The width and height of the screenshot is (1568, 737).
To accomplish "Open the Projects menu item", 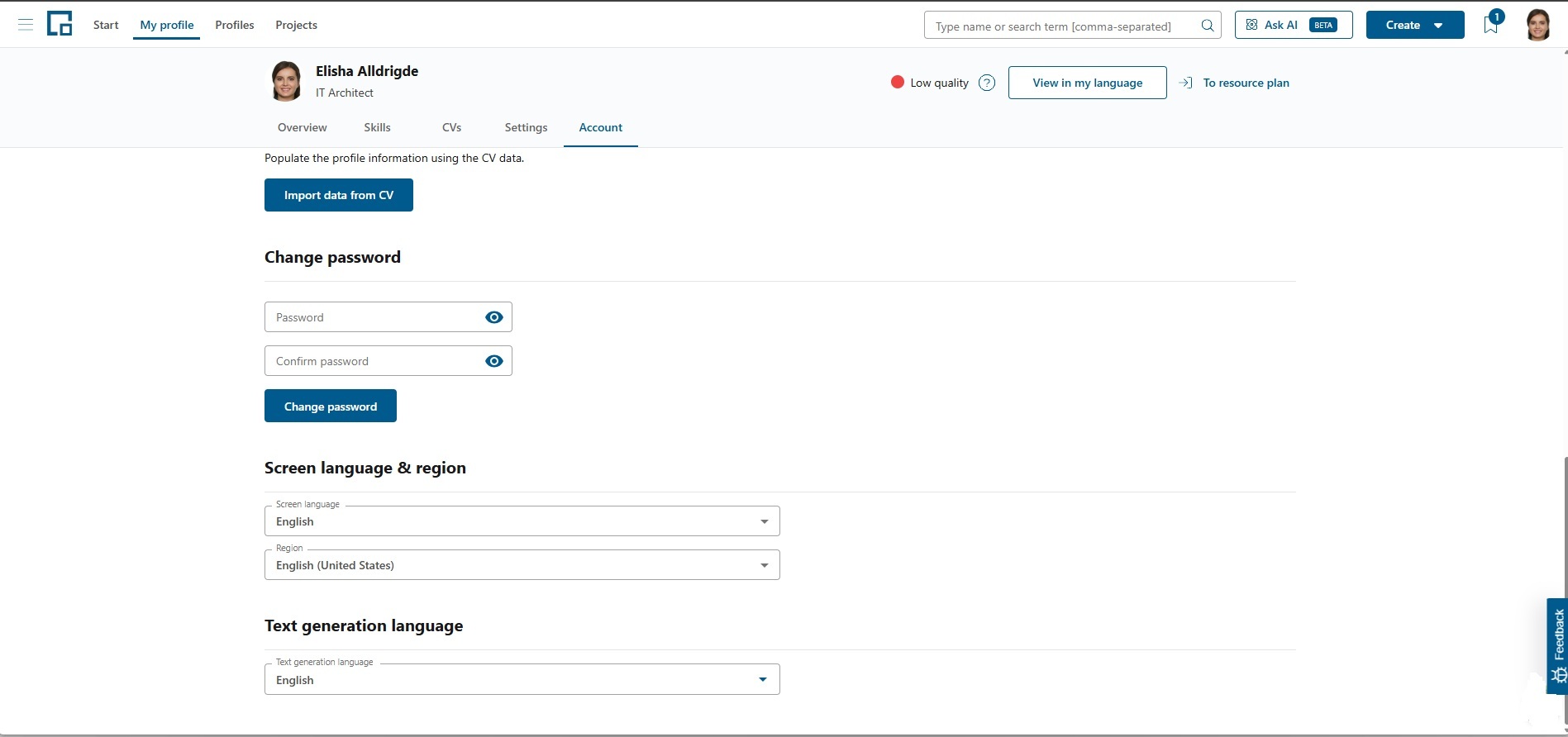I will [297, 25].
